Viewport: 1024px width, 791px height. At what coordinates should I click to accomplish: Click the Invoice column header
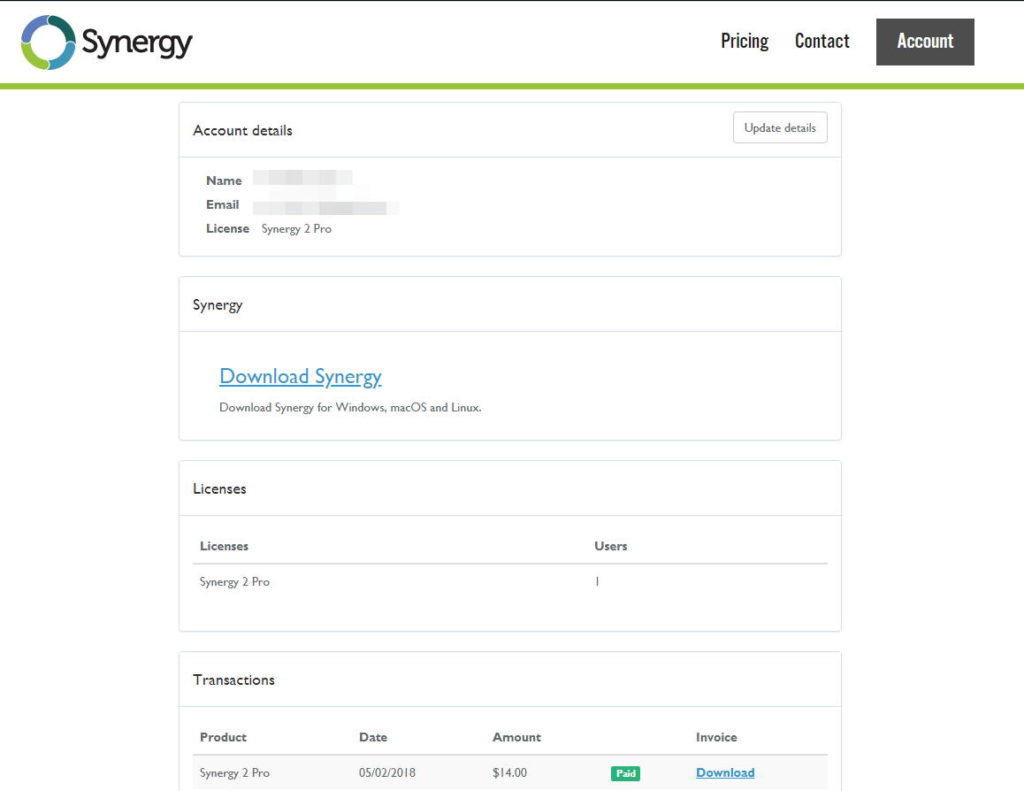point(716,737)
